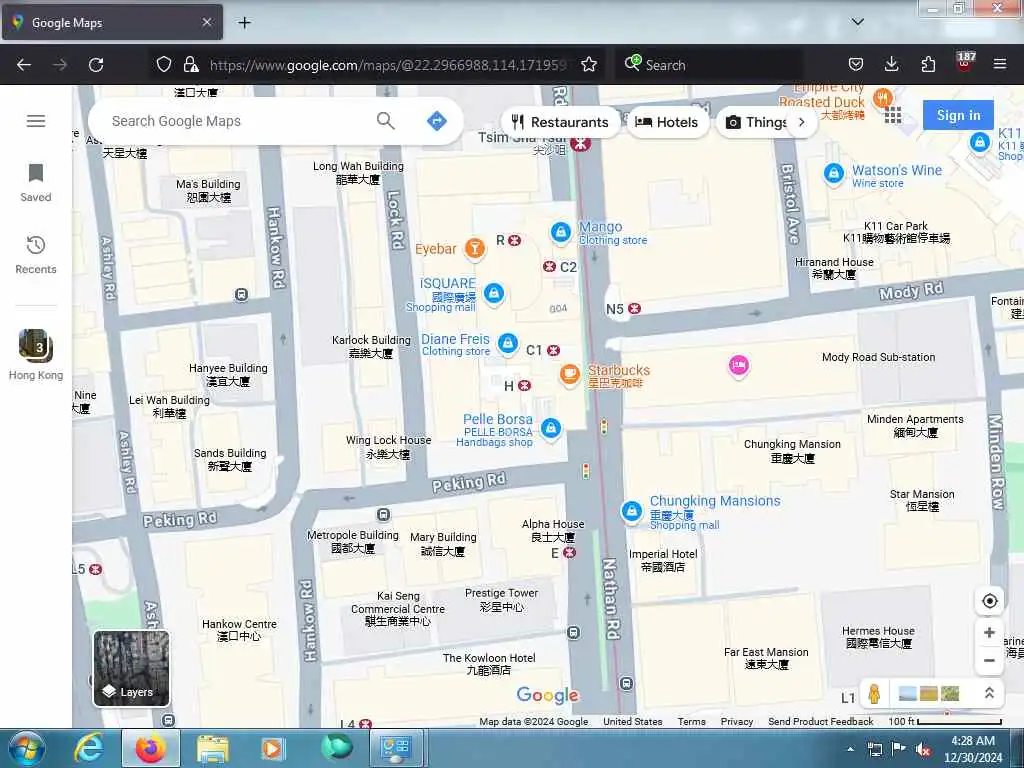Open Firefox application menu

(999, 64)
